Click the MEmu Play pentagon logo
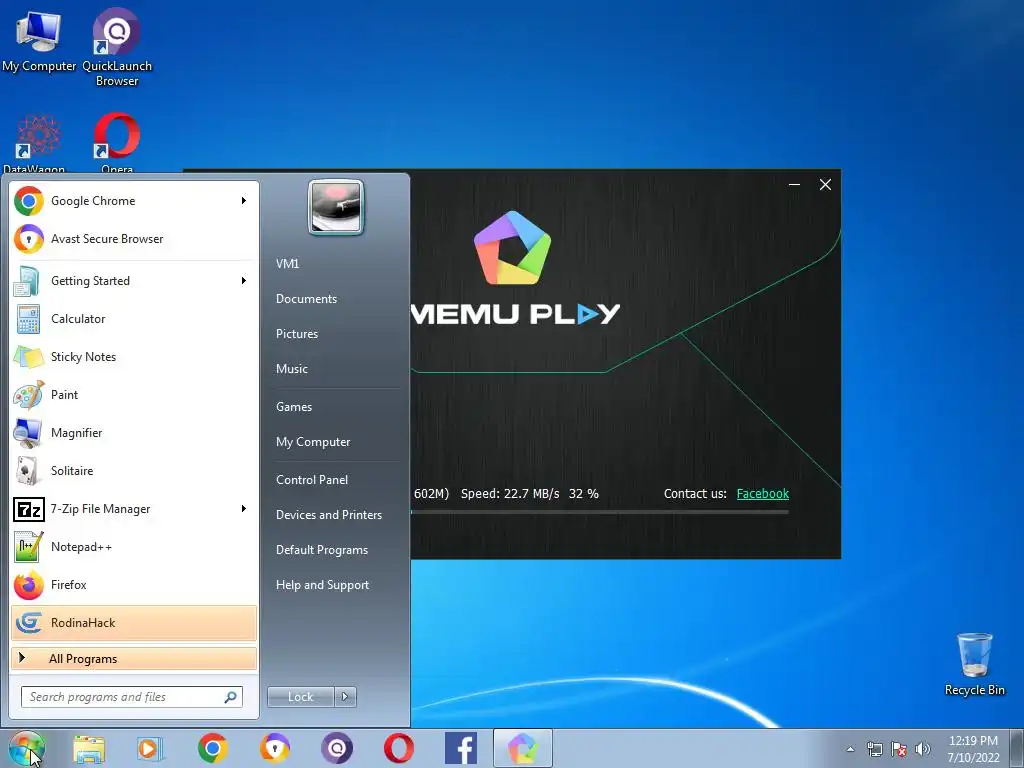This screenshot has height=768, width=1024. (513, 248)
